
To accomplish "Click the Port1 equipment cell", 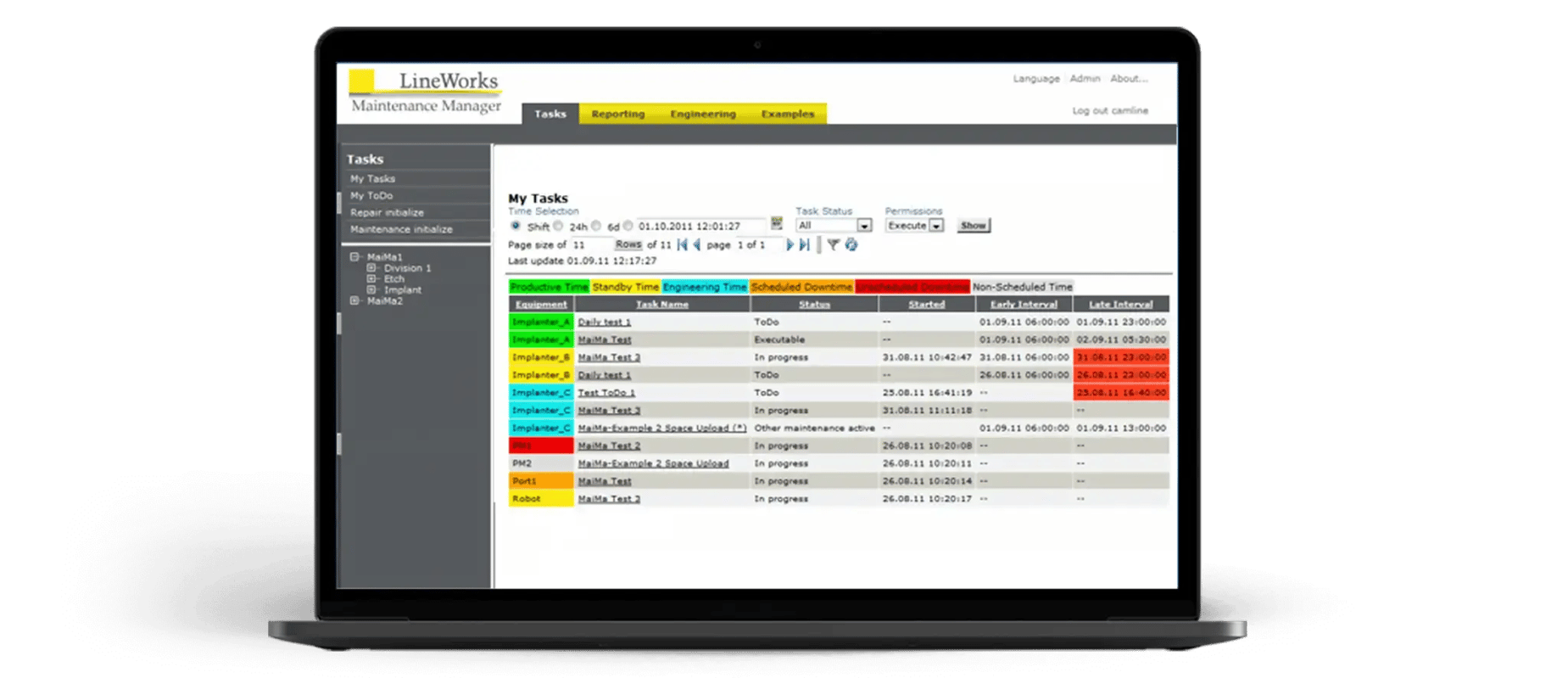I will pos(541,481).
